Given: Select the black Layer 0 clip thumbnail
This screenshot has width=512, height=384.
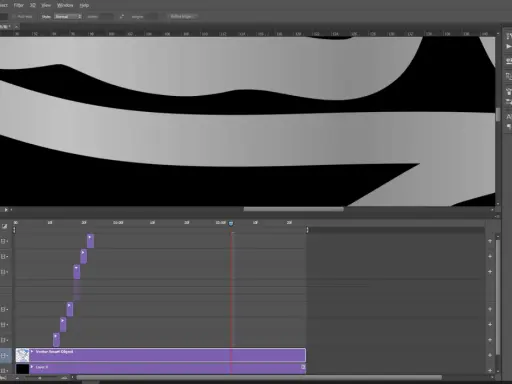Looking at the screenshot, I should [x=23, y=369].
